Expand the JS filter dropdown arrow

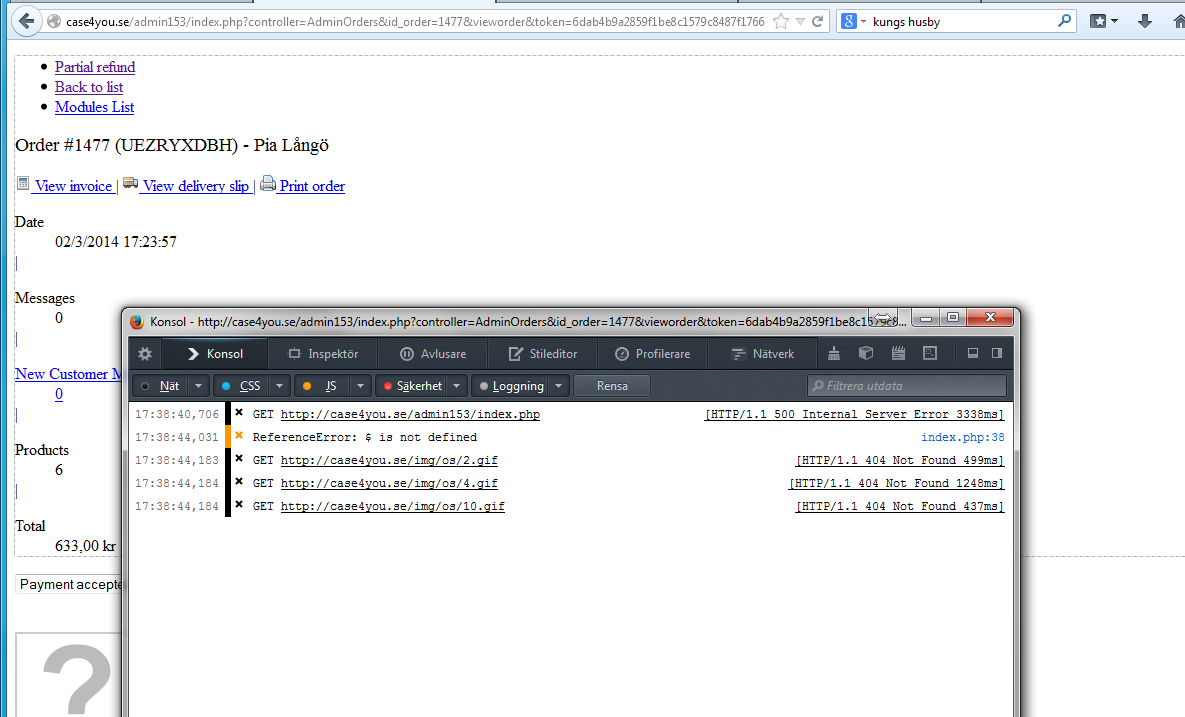coord(360,386)
